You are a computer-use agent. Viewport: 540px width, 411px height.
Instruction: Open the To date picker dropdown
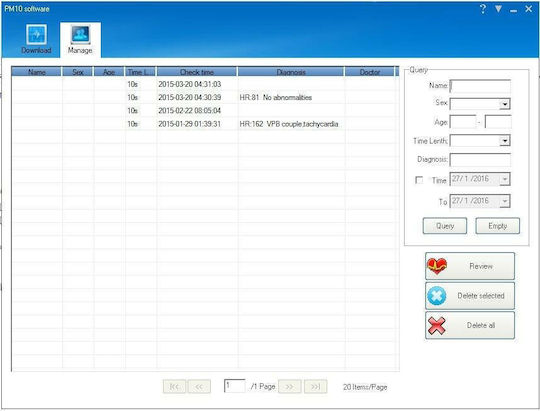[505, 201]
